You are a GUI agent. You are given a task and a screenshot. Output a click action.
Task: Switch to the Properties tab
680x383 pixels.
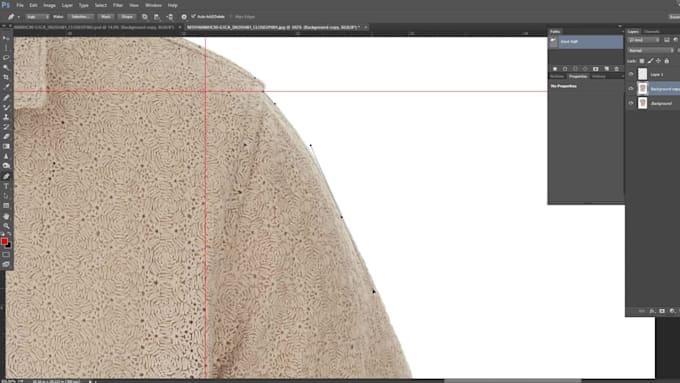click(578, 76)
